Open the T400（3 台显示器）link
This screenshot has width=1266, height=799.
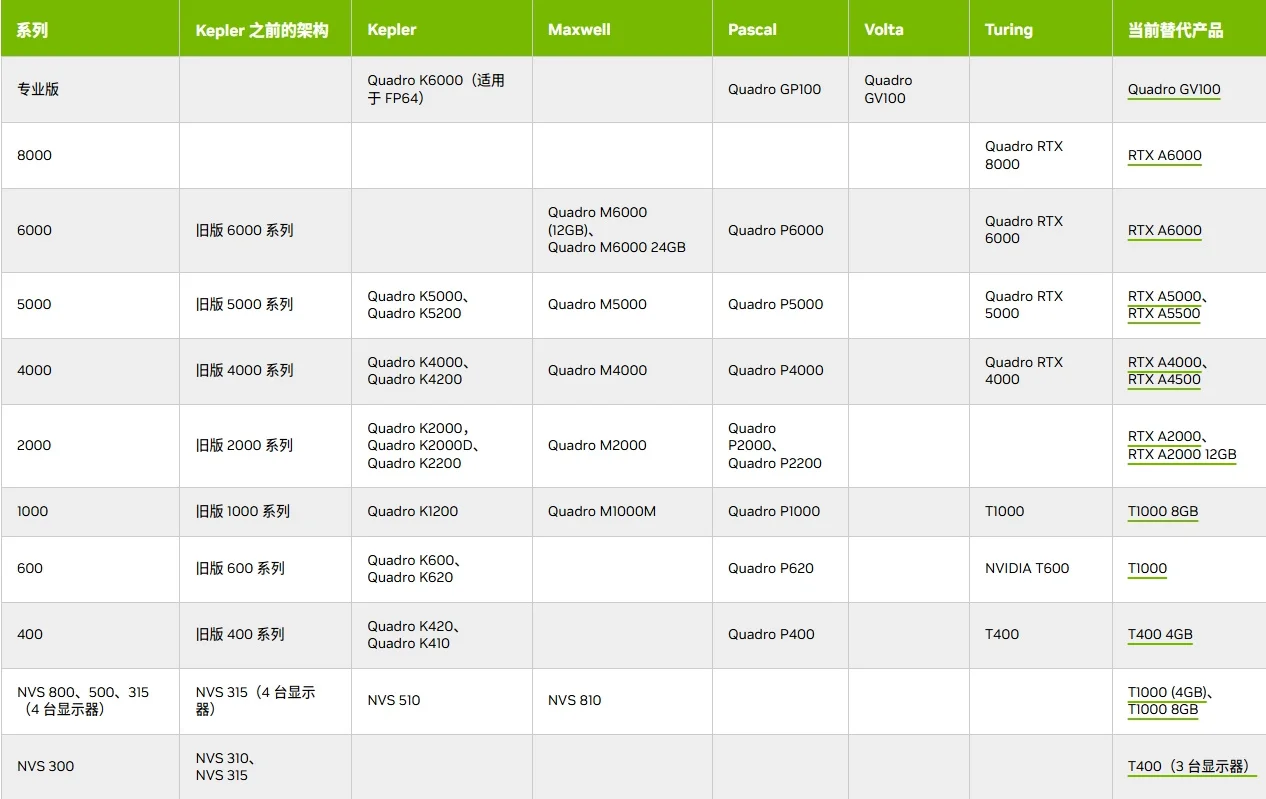pos(1190,766)
